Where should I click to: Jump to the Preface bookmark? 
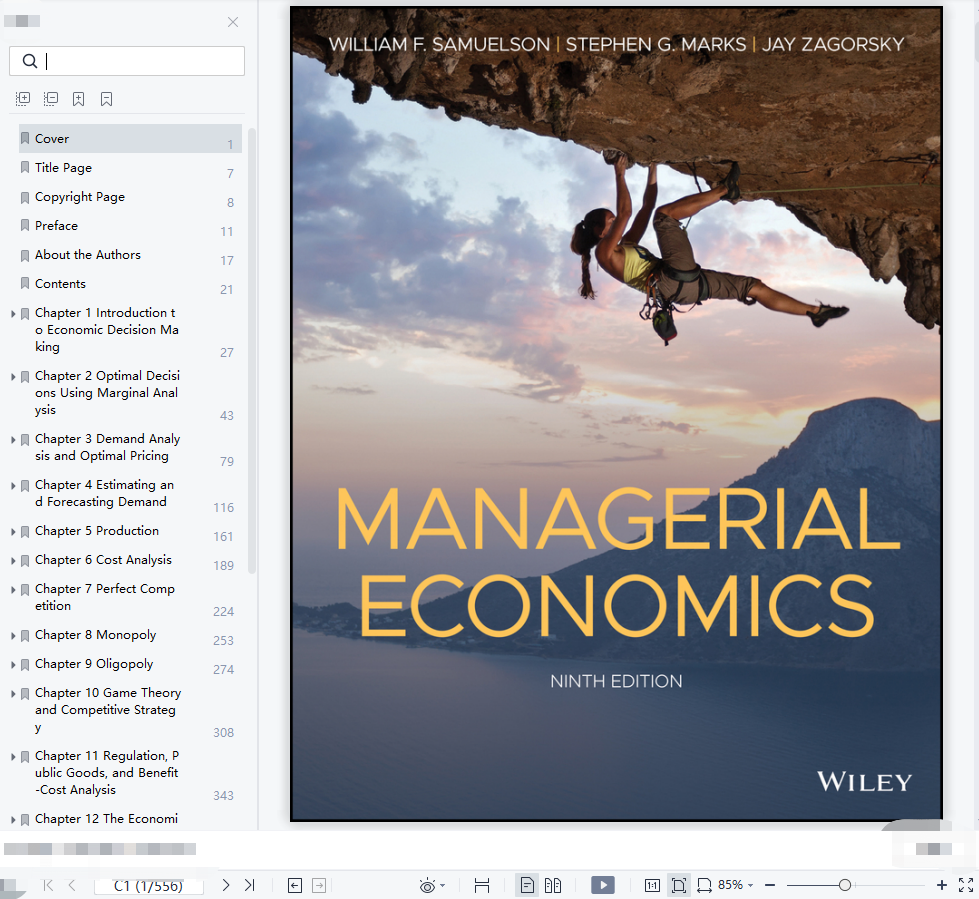56,225
